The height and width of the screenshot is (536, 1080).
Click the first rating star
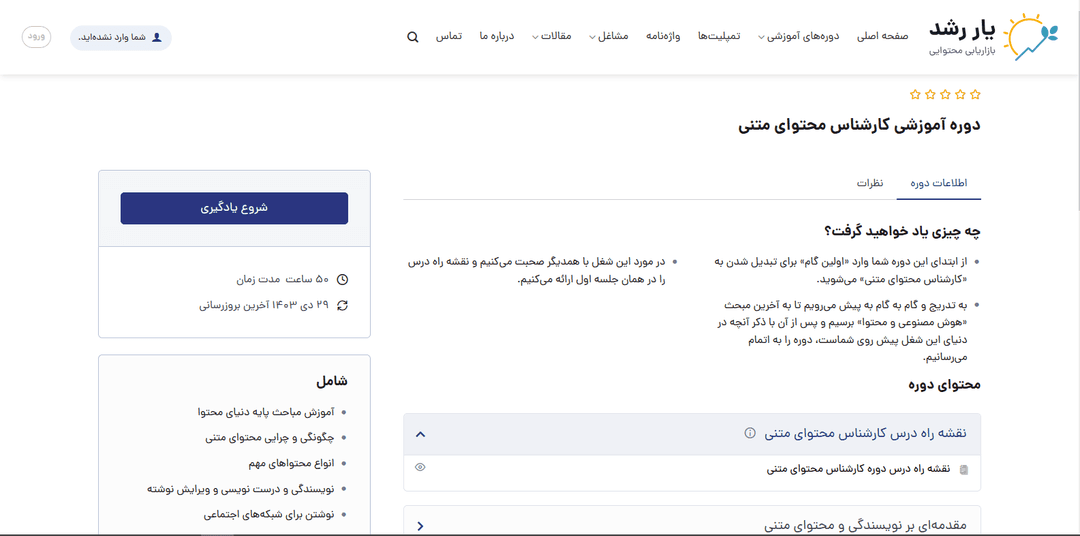coord(975,94)
